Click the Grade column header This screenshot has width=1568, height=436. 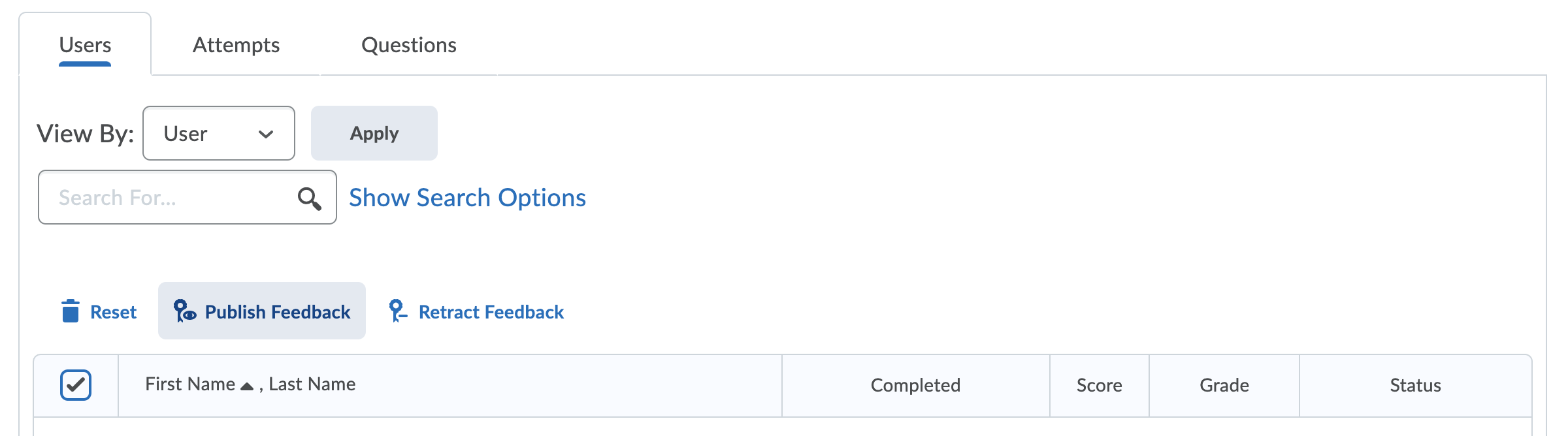click(x=1224, y=386)
